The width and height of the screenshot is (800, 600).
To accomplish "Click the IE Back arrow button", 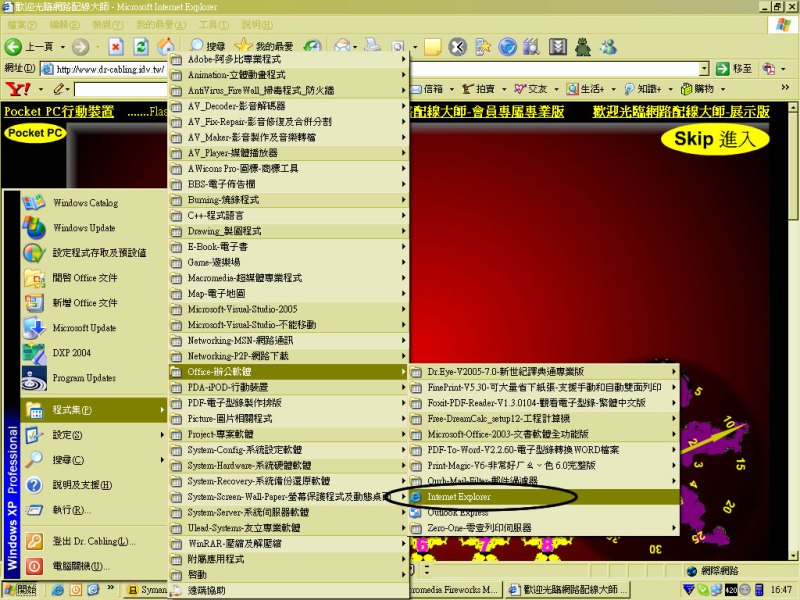I will 13,47.
